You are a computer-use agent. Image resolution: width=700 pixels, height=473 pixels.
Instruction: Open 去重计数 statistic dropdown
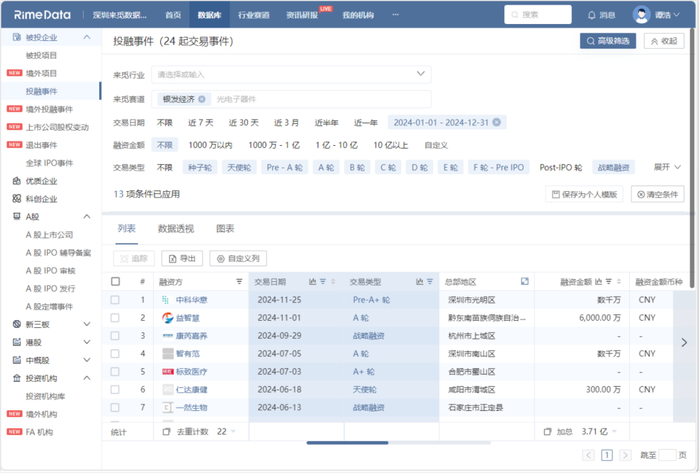pyautogui.click(x=233, y=432)
